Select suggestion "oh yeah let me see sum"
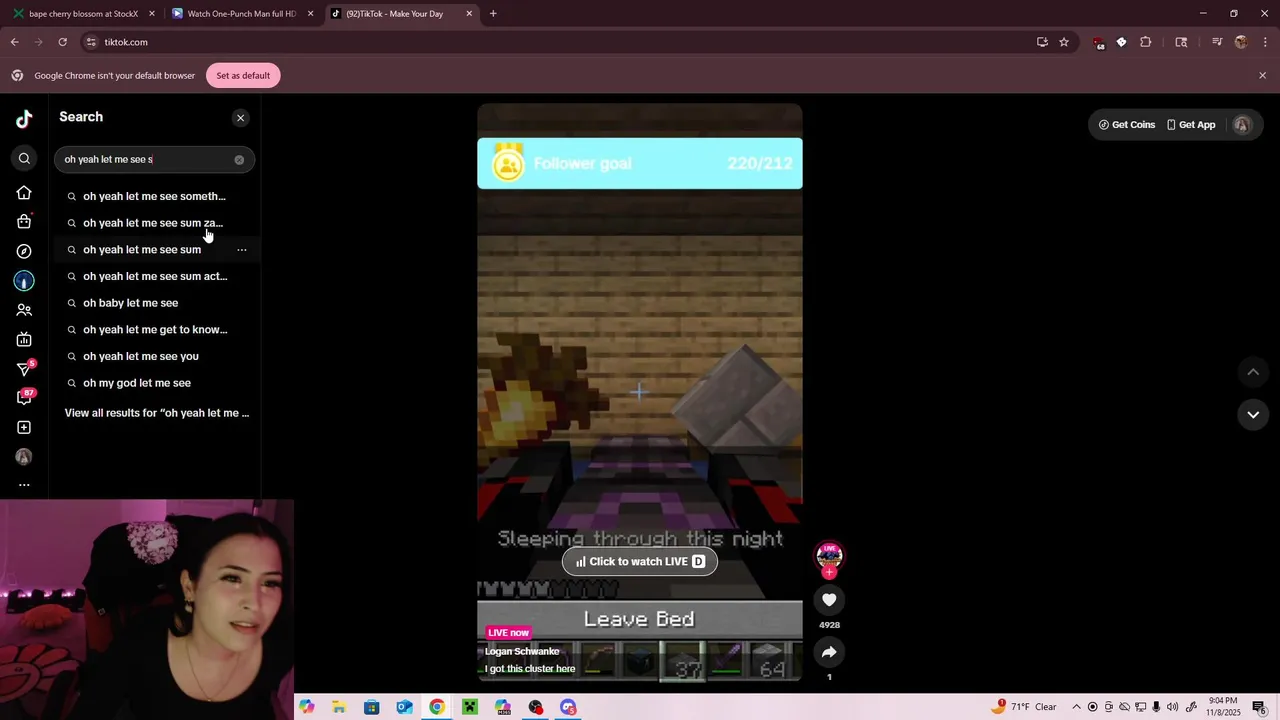This screenshot has width=1280, height=720. tap(142, 250)
